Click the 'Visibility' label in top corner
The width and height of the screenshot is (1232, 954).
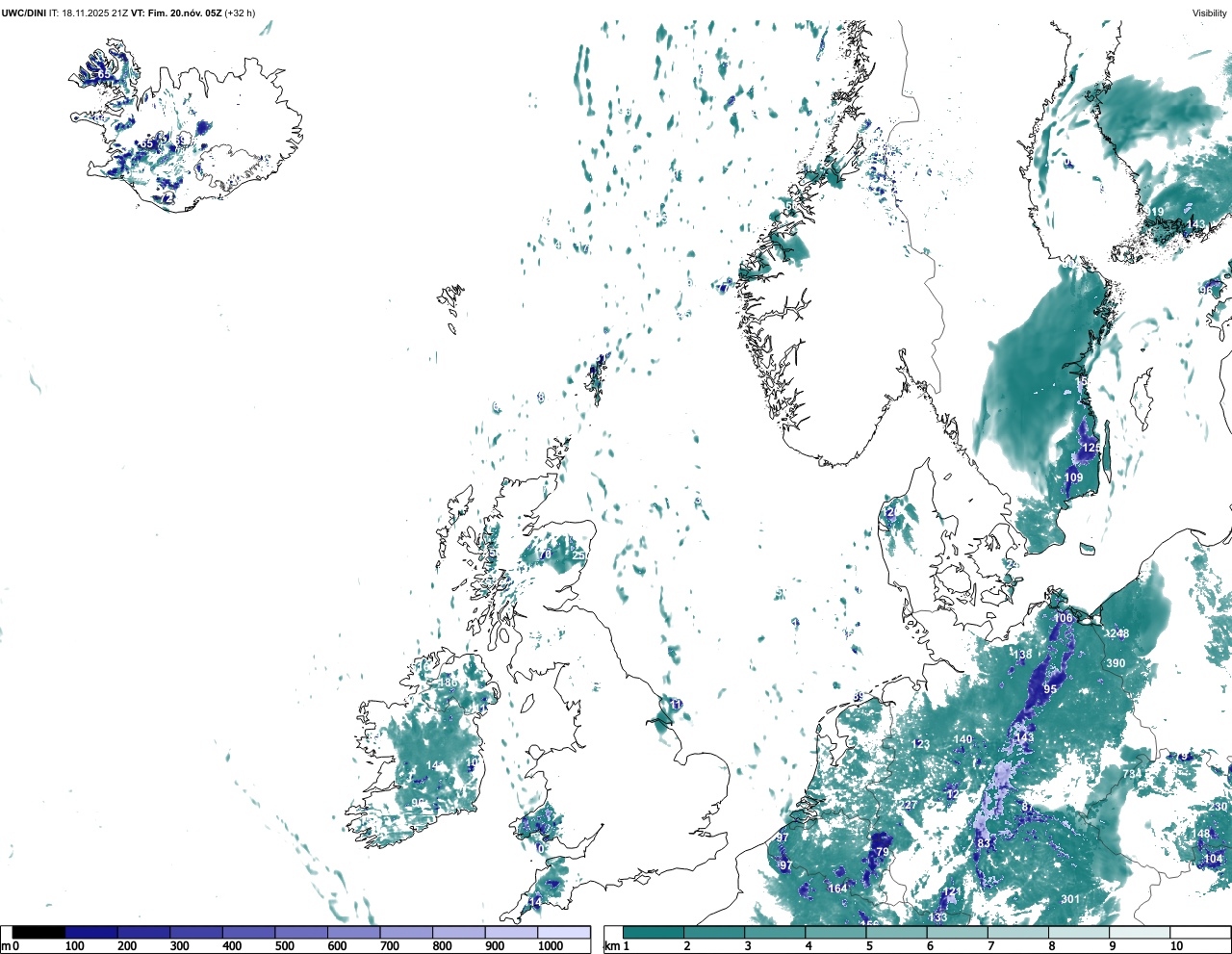pos(1209,13)
